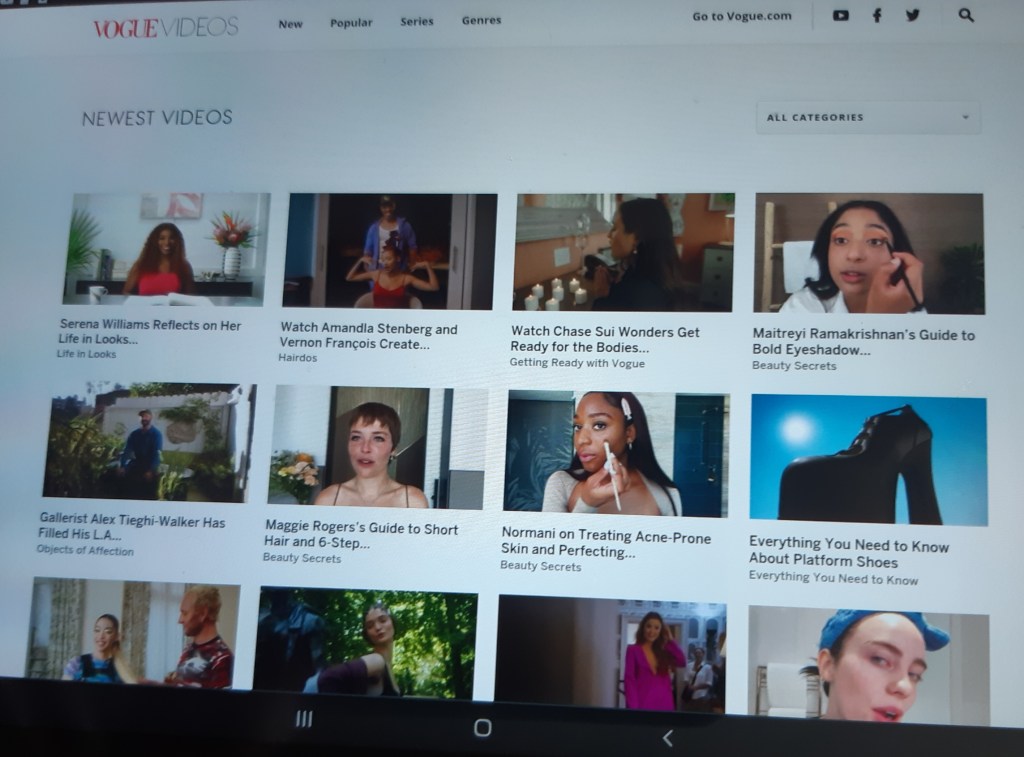Open the Series menu item

(417, 21)
